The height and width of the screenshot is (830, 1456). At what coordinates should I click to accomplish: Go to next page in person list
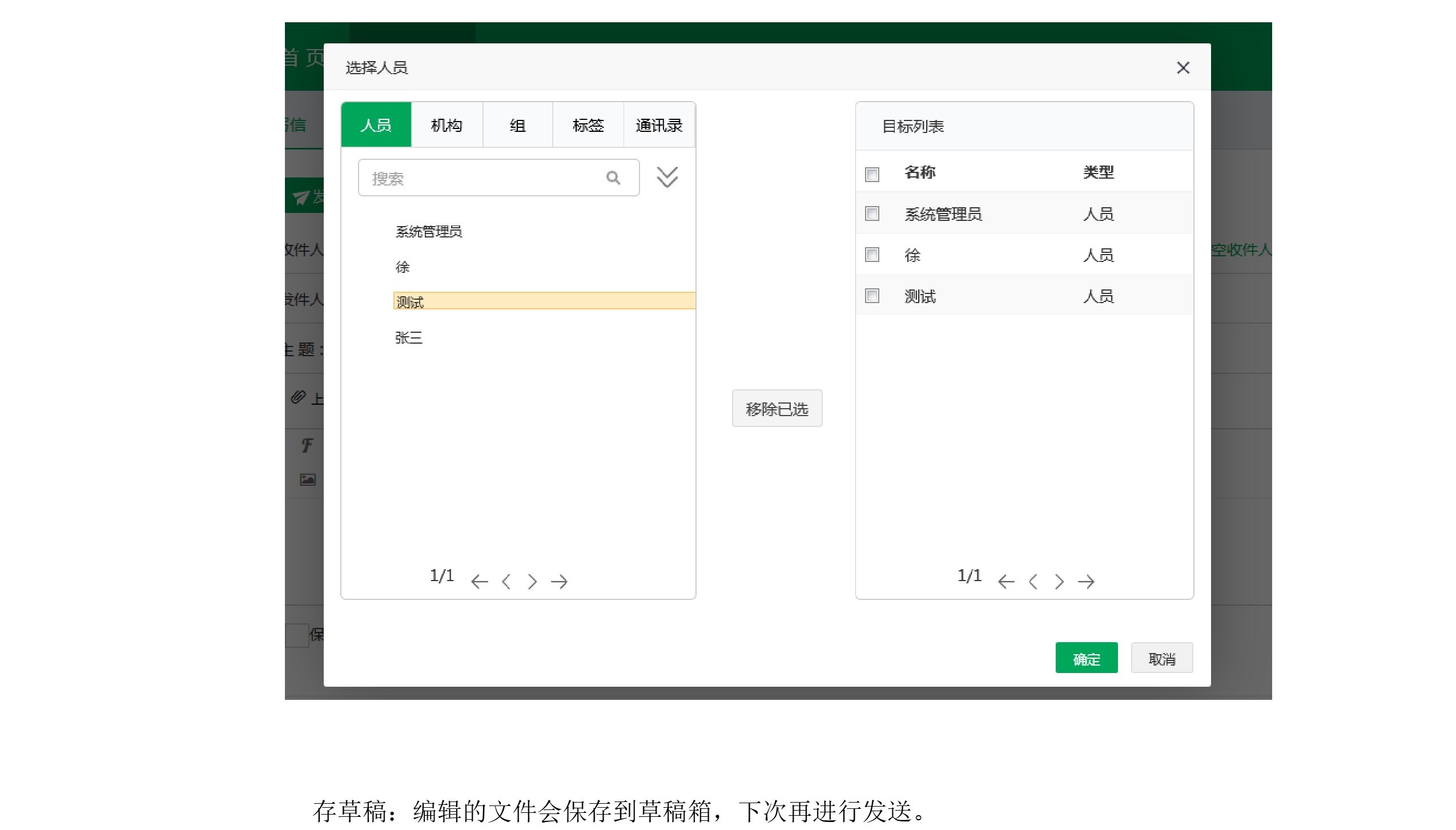click(532, 582)
